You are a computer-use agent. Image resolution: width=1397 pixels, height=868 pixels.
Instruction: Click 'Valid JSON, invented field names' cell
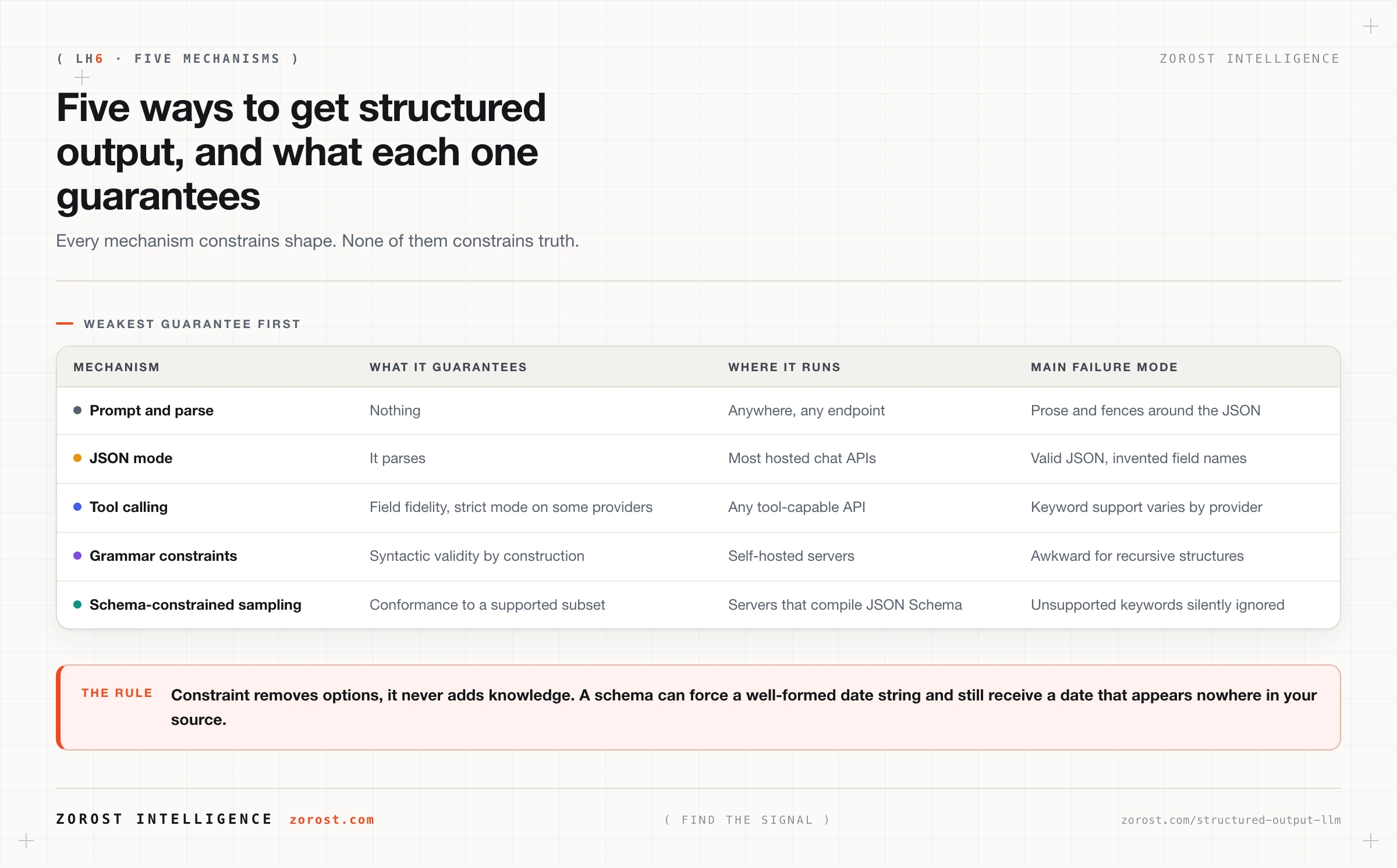1139,458
